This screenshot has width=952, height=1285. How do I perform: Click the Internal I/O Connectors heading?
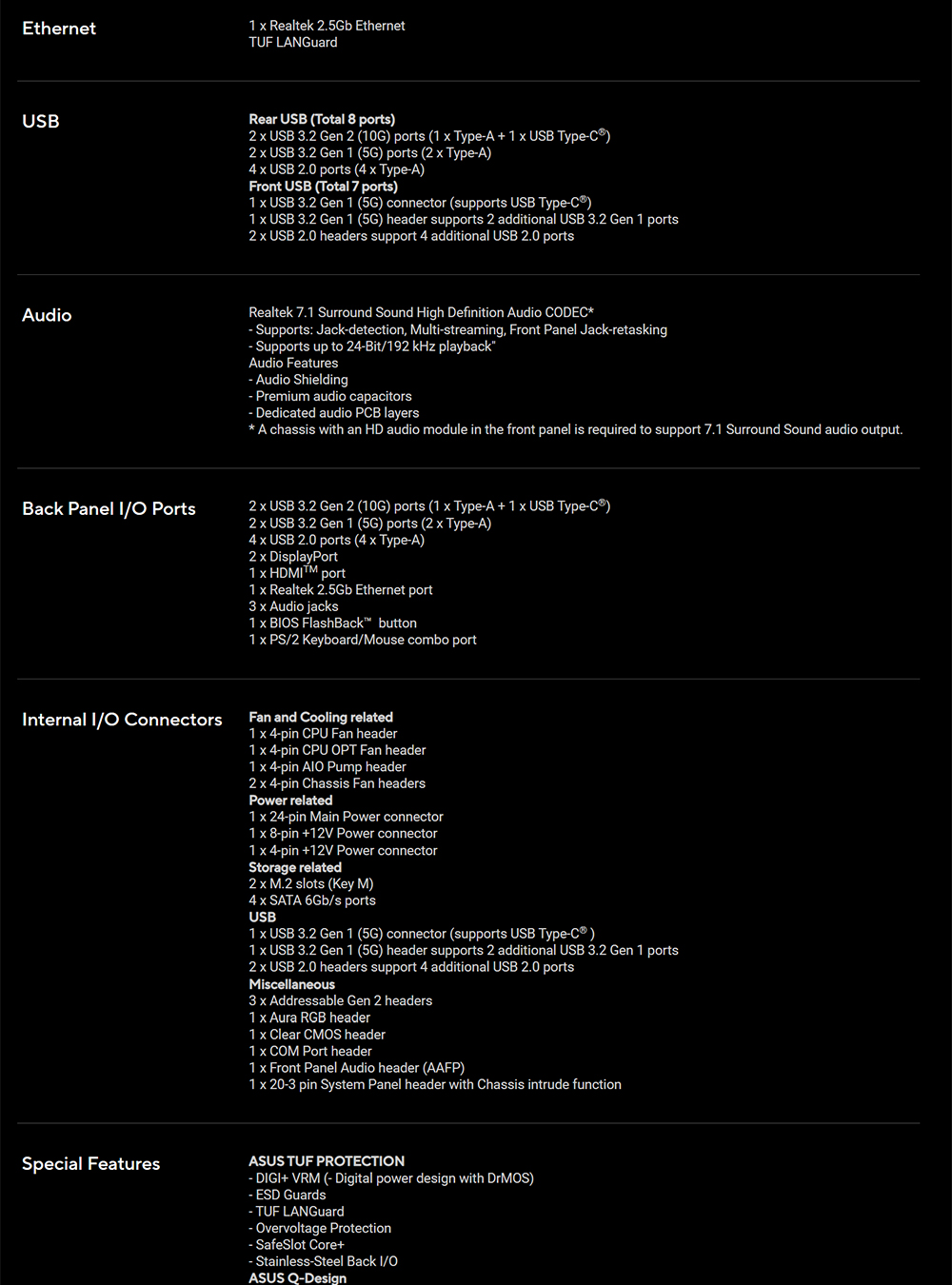point(122,720)
